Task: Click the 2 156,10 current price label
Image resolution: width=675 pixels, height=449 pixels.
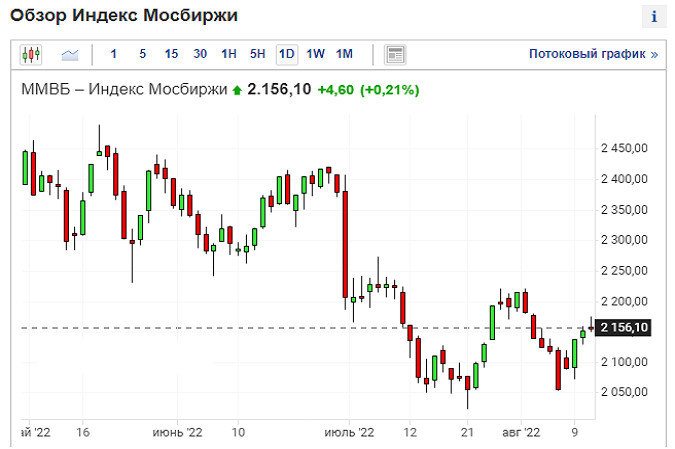Action: tap(623, 328)
